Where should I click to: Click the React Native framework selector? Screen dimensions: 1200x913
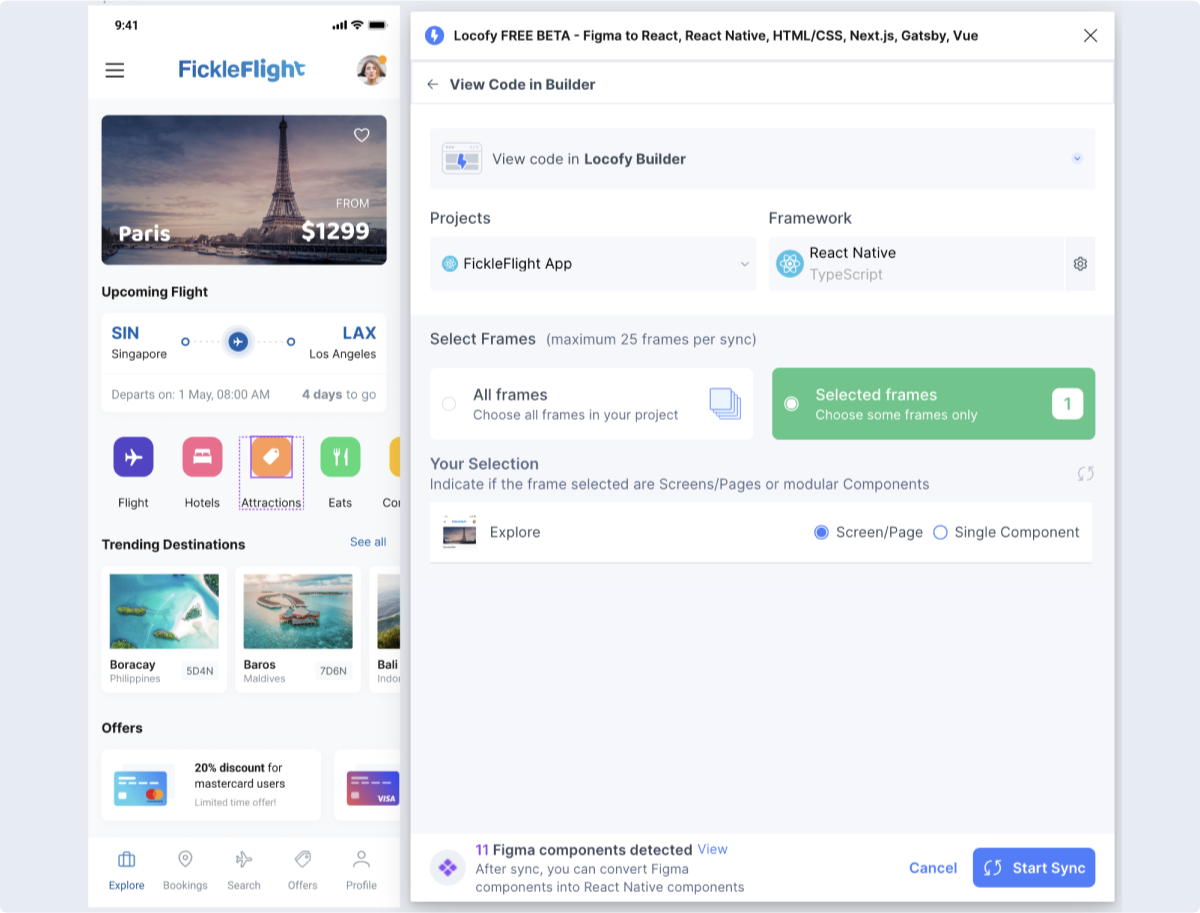coord(916,264)
